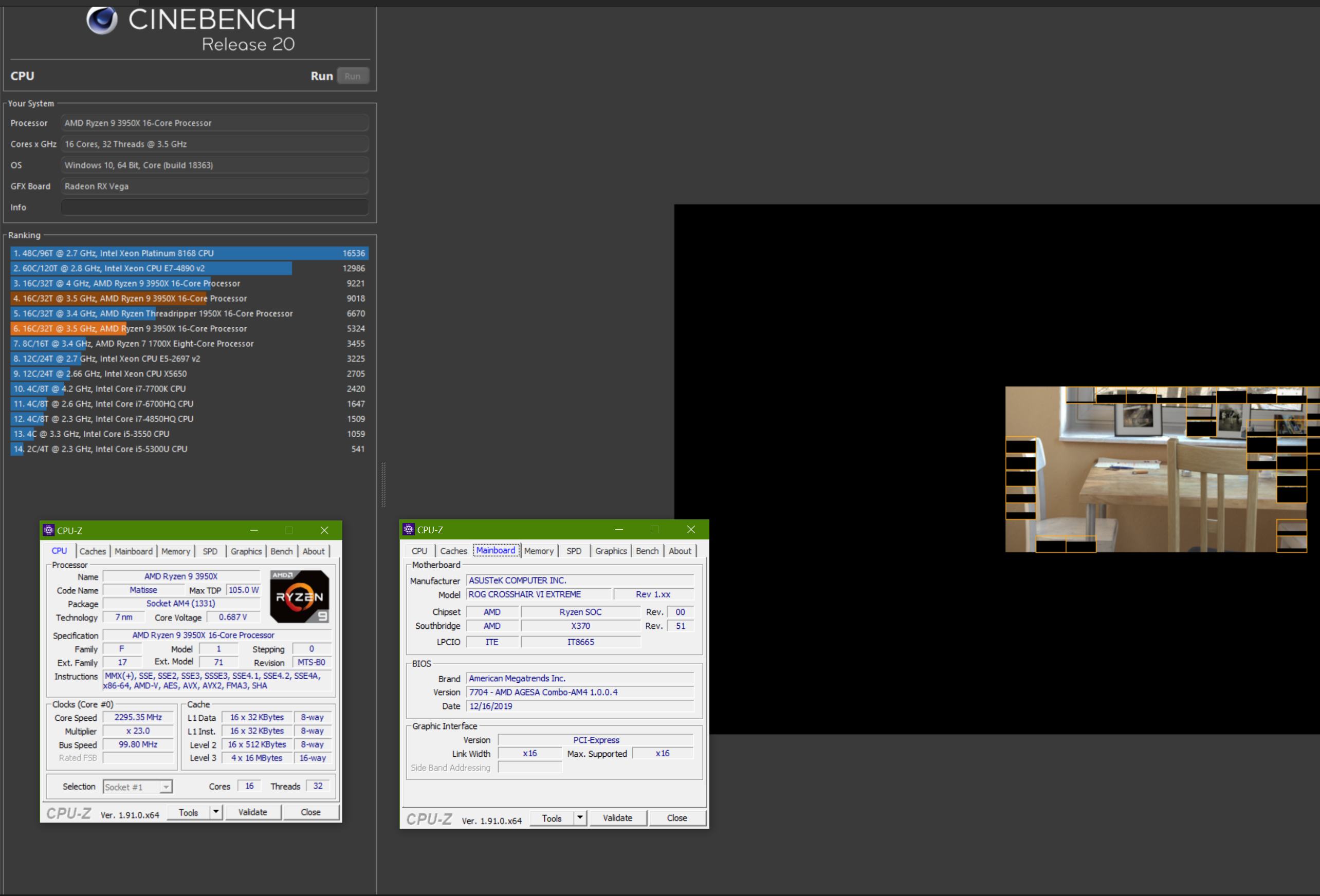Image resolution: width=1320 pixels, height=896 pixels.
Task: Minimize the left CPU-Z window
Action: pyautogui.click(x=254, y=530)
